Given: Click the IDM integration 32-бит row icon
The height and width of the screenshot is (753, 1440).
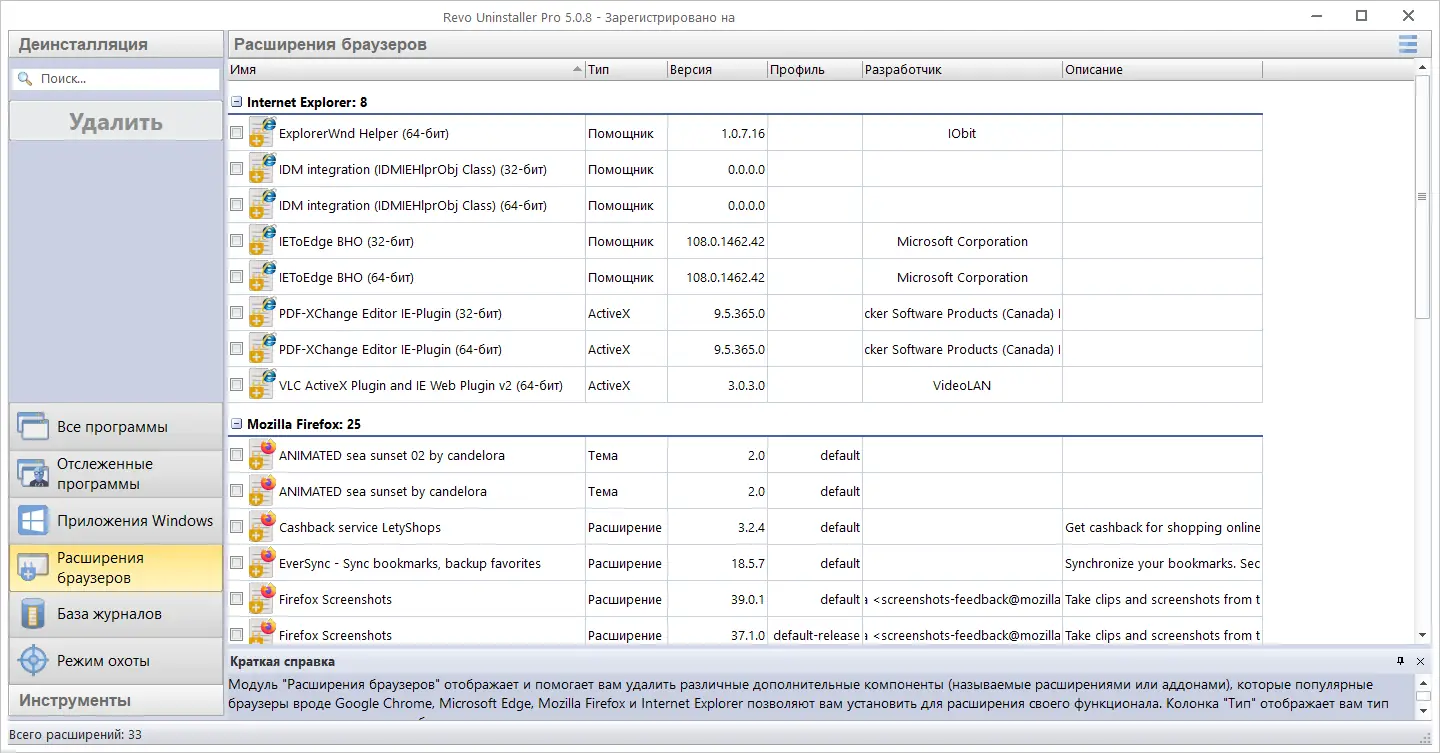Looking at the screenshot, I should 262,169.
